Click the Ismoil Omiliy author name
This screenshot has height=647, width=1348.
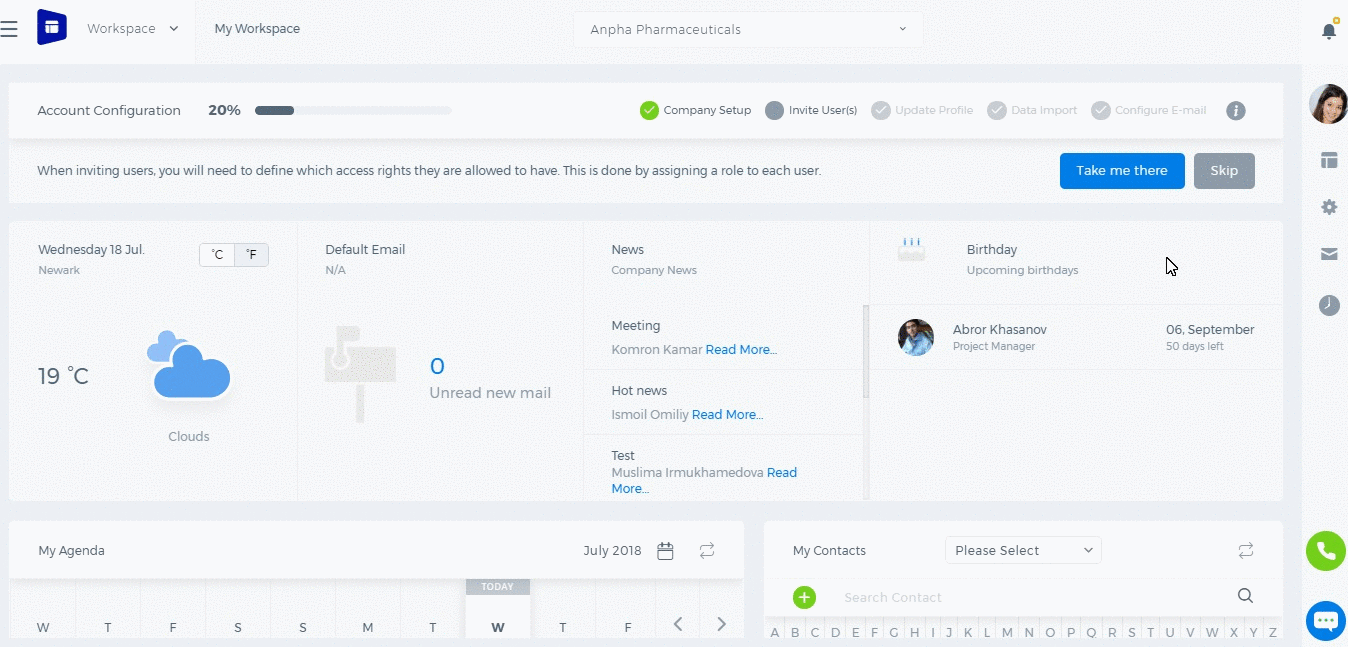(x=650, y=415)
